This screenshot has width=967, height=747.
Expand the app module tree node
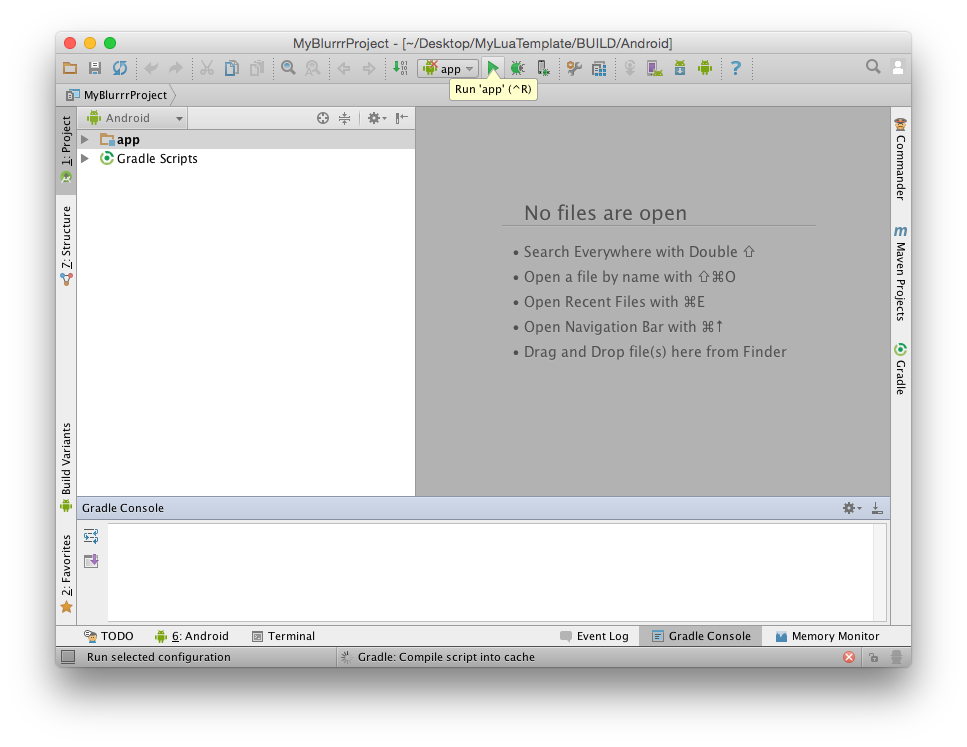tap(85, 140)
